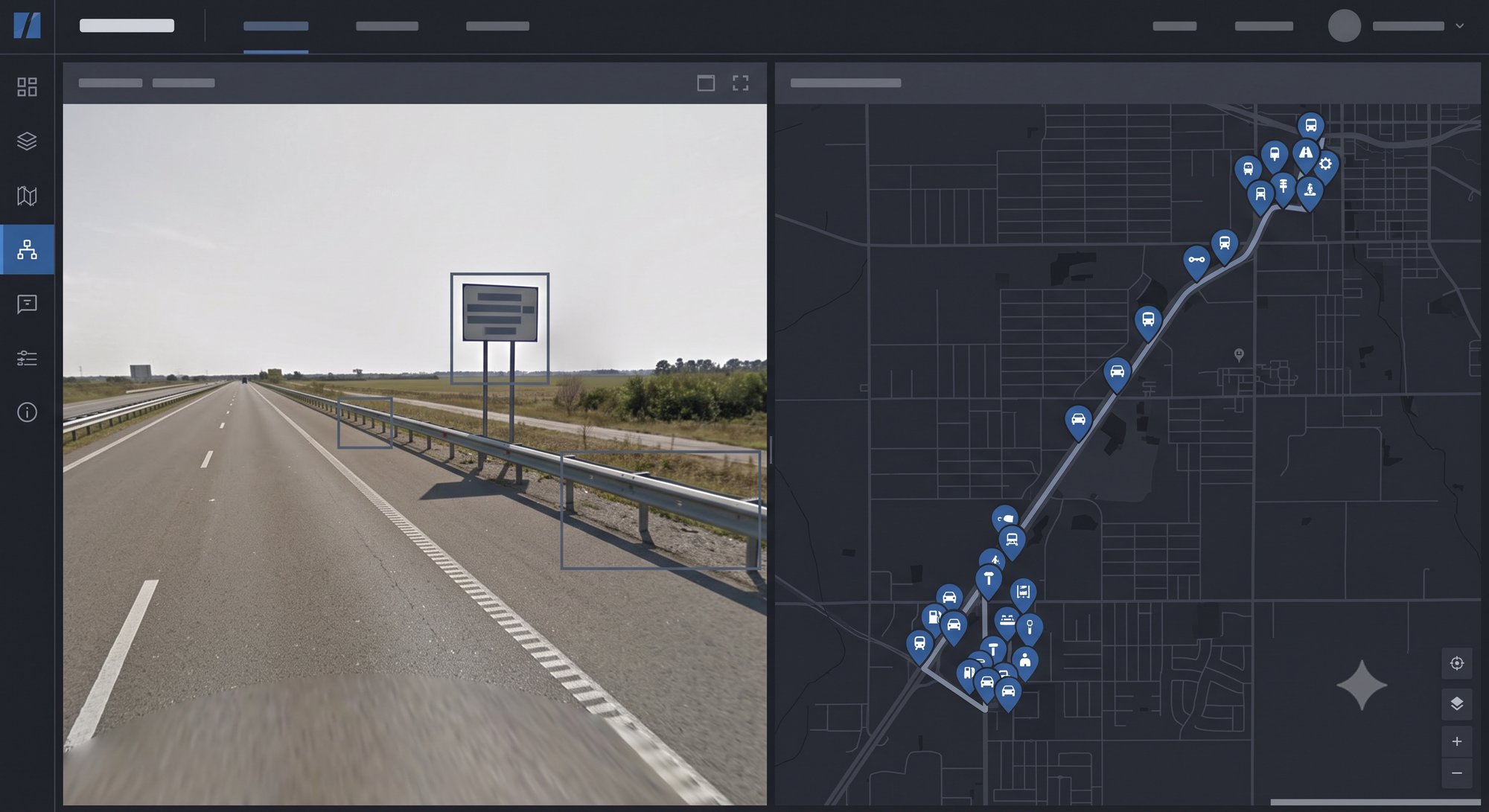This screenshot has height=812, width=1489.
Task: Open the sliders settings icon in sidebar
Action: (27, 359)
